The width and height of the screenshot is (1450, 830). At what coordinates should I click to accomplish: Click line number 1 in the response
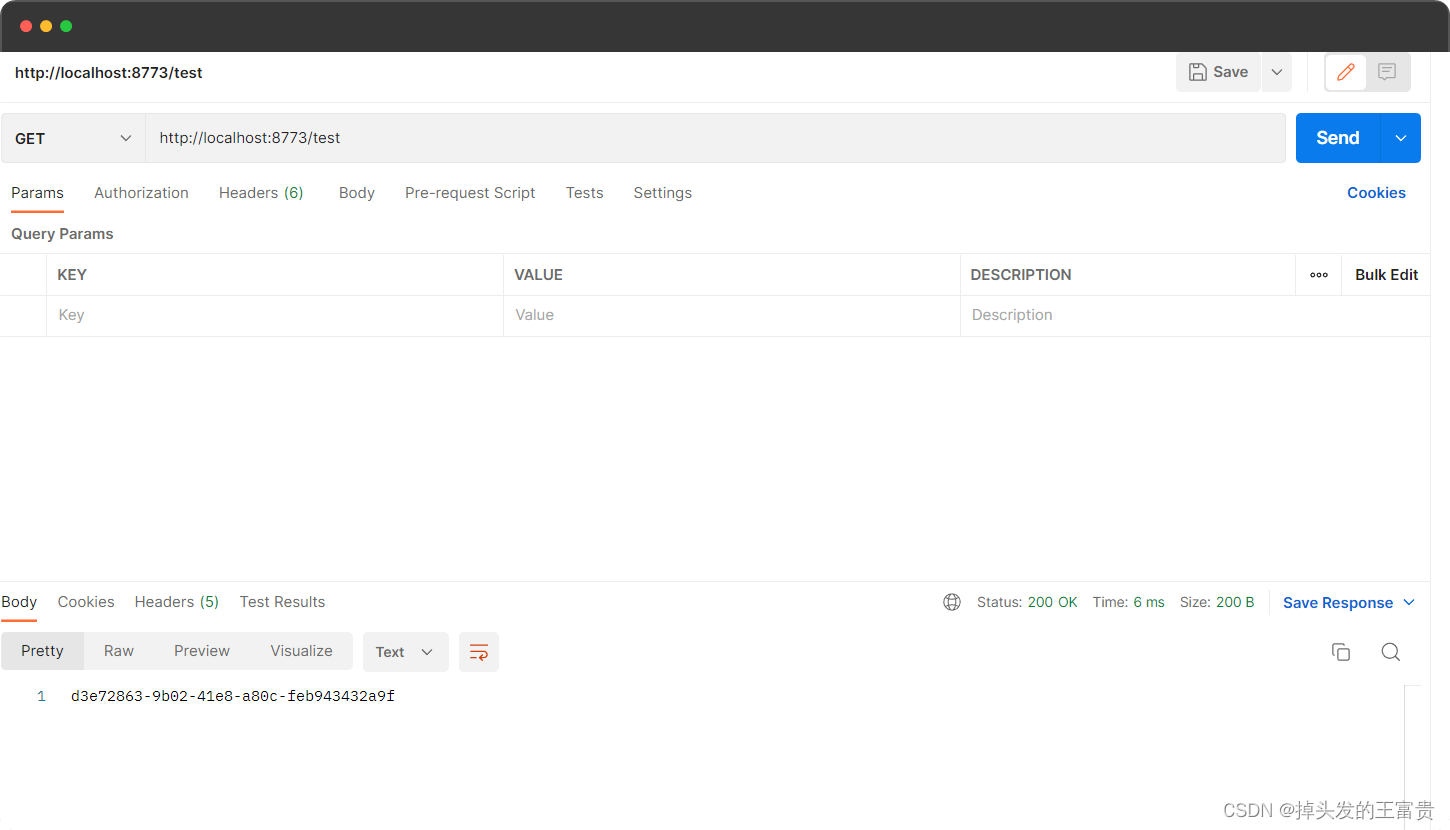tap(42, 696)
